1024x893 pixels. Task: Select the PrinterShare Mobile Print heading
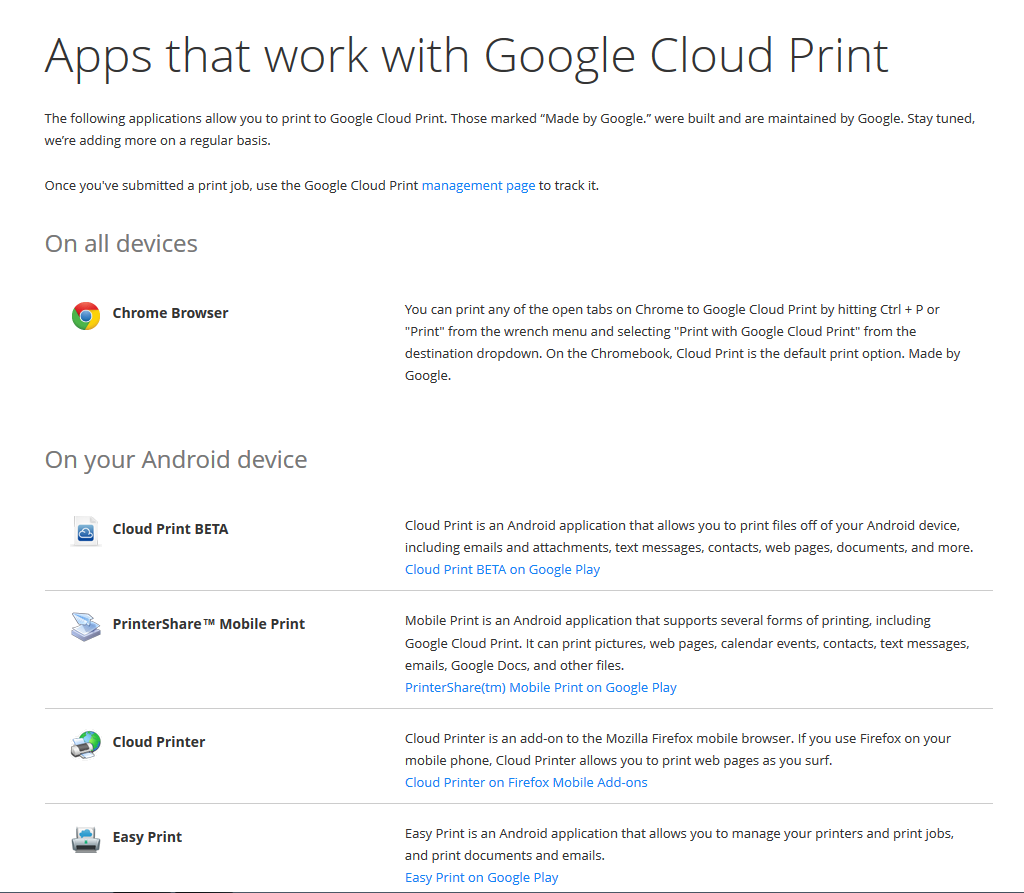pos(208,623)
